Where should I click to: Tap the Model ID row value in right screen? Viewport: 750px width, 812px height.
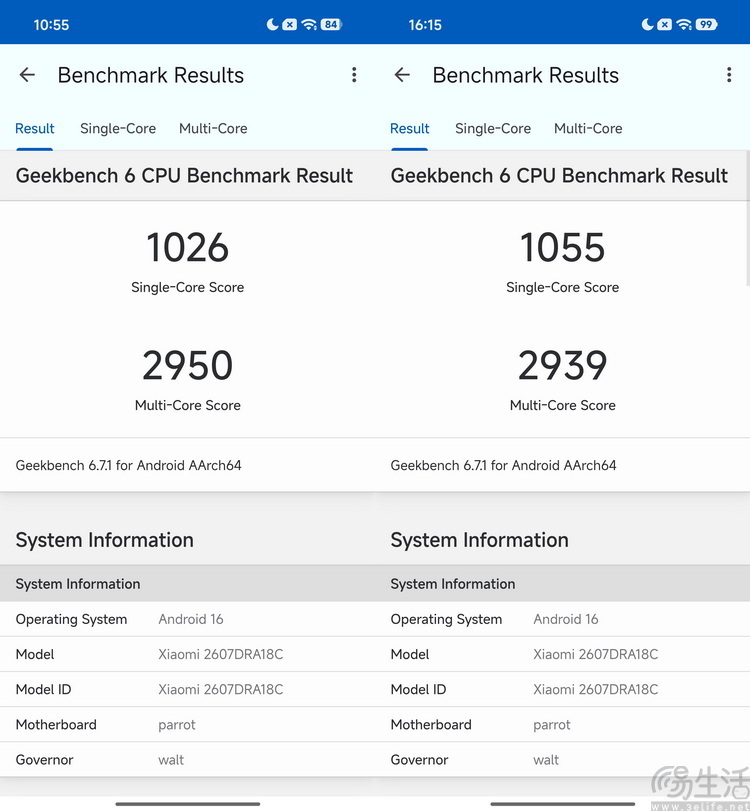pos(596,690)
